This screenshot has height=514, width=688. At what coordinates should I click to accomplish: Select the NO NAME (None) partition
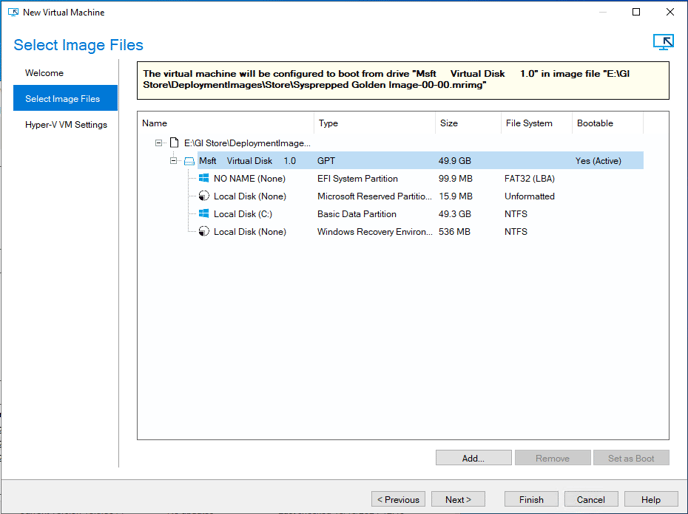[x=249, y=179]
